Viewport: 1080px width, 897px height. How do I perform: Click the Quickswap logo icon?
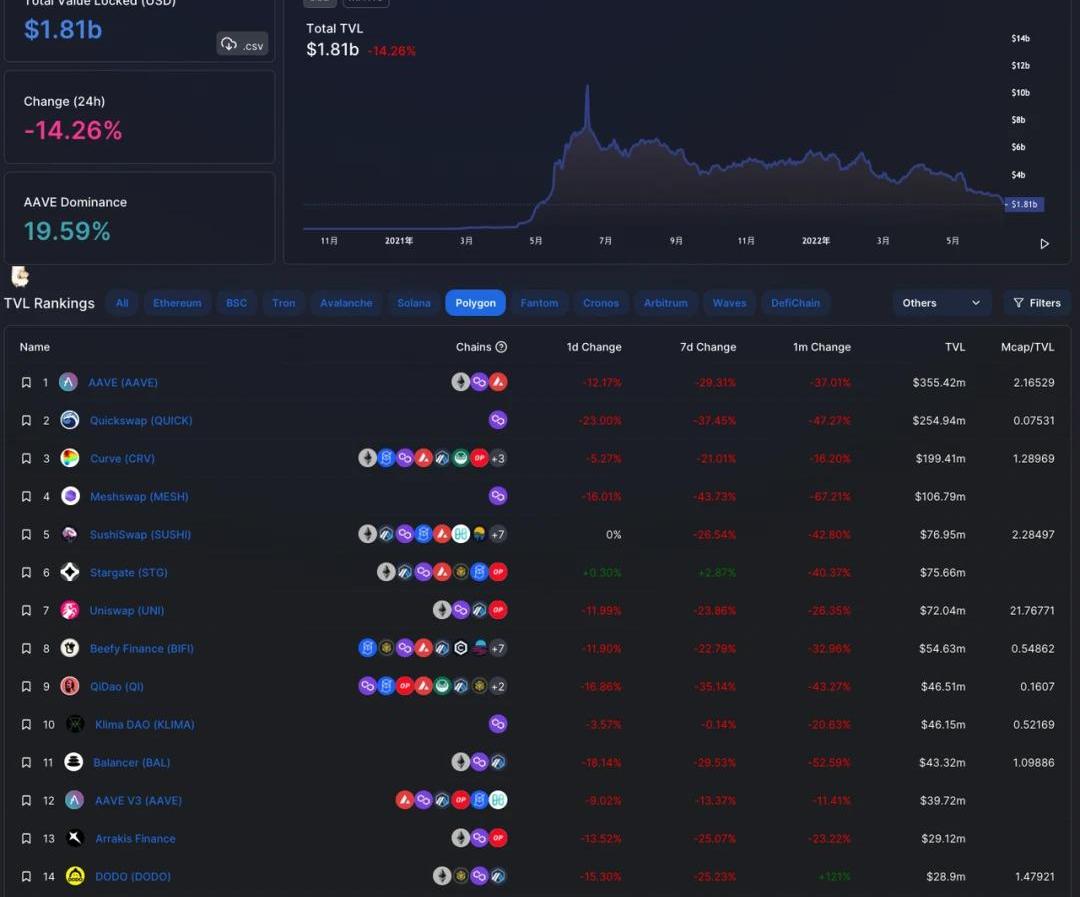coord(69,420)
